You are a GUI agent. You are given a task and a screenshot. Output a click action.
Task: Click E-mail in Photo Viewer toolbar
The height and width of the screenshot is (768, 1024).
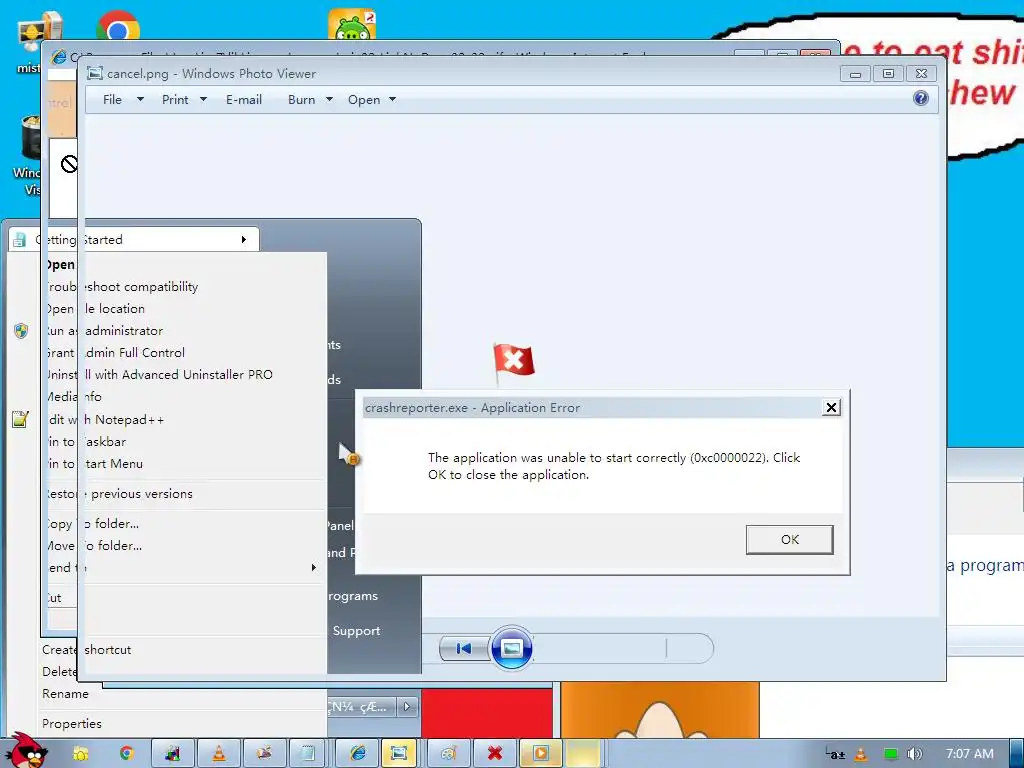point(244,99)
